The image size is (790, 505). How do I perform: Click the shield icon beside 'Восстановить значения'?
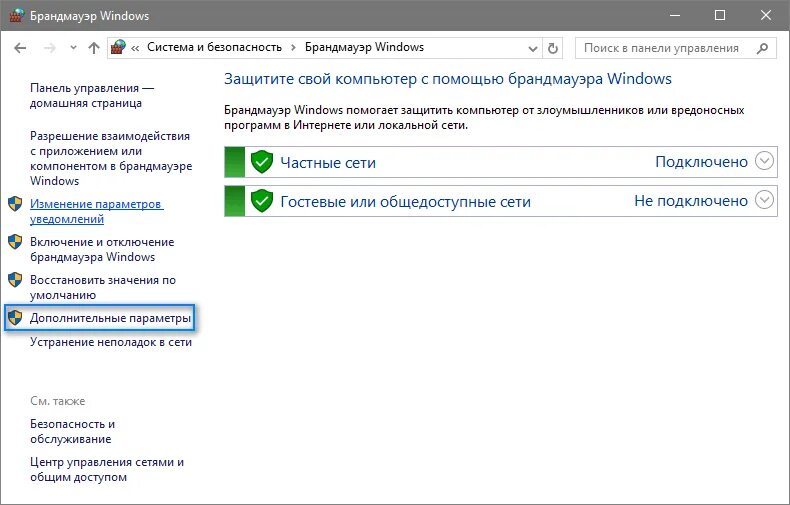click(x=15, y=279)
